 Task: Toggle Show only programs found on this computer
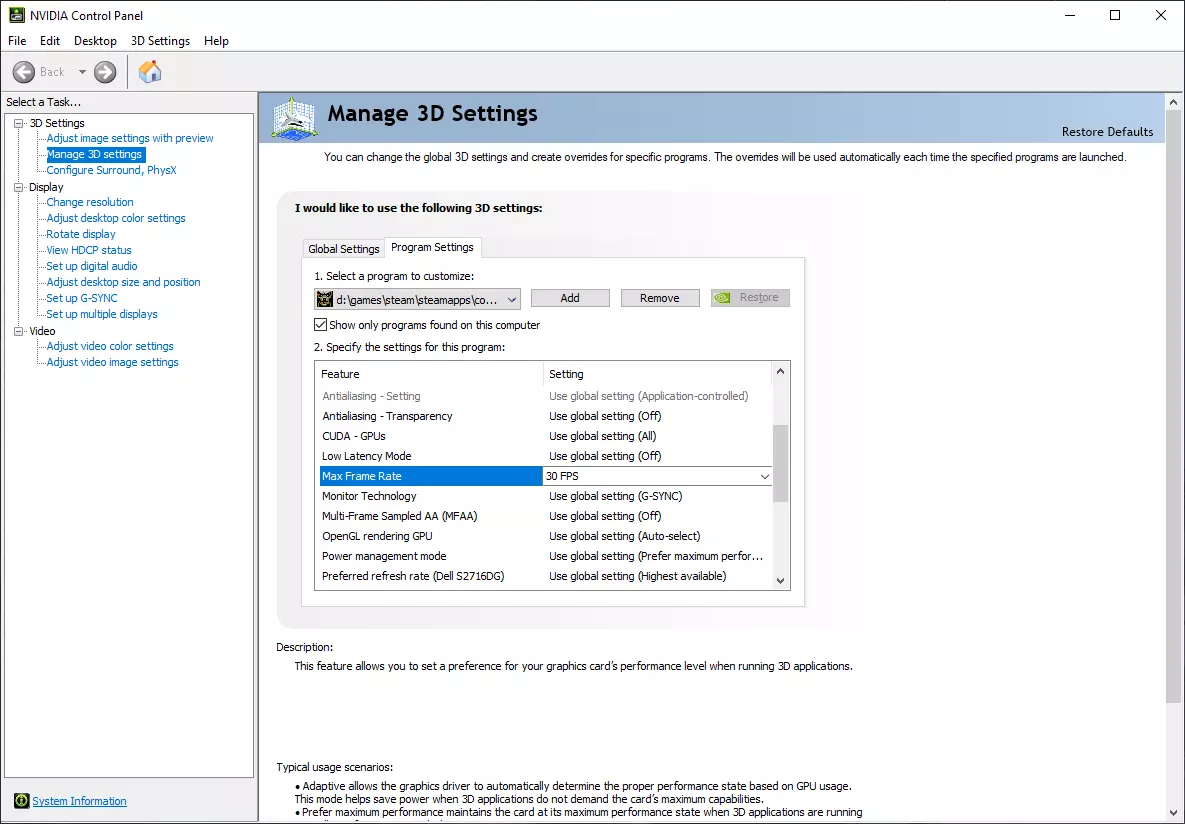(320, 325)
